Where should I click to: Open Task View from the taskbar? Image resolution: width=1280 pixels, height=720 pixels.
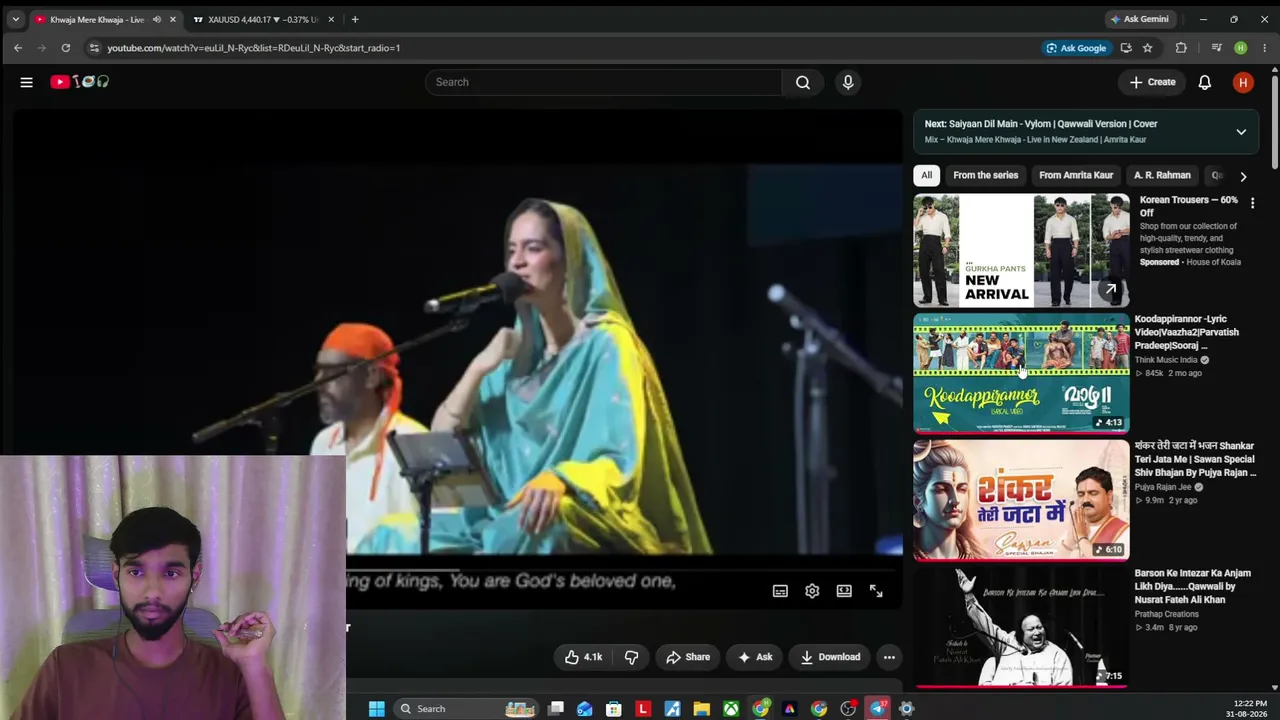point(556,709)
